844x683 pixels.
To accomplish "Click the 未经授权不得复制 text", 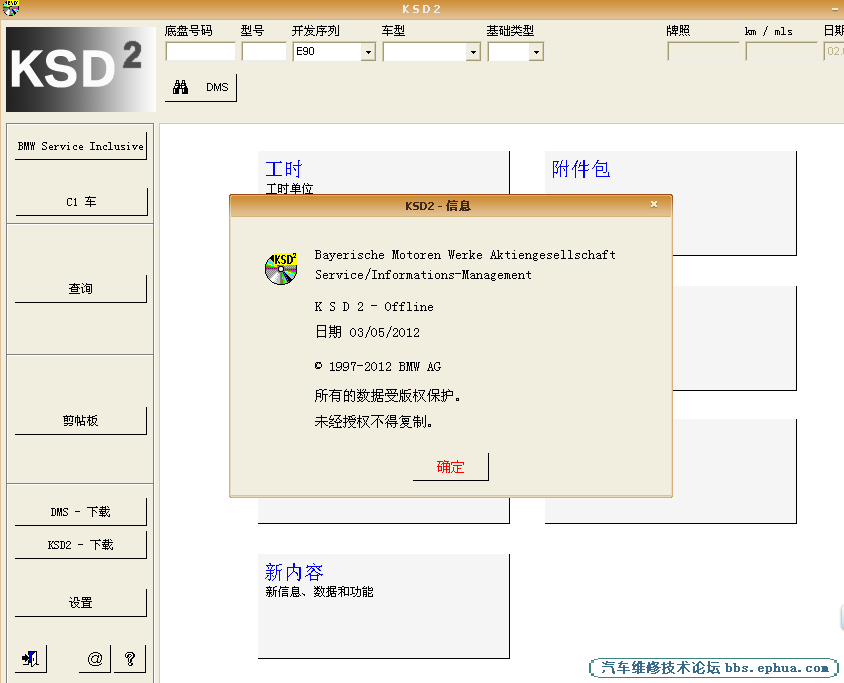I will tap(374, 421).
